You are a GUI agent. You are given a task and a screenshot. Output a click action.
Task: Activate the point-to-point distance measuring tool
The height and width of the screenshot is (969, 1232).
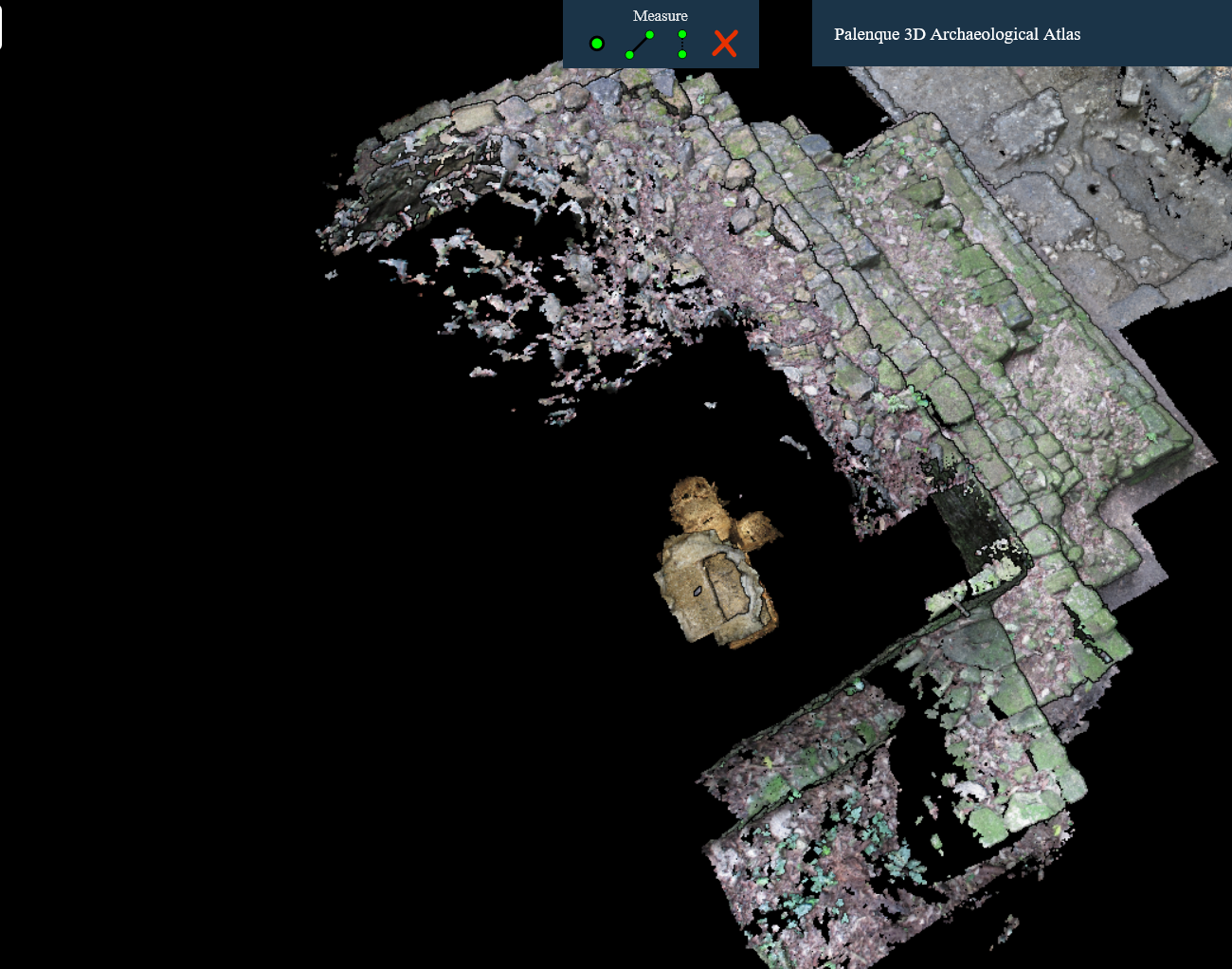(x=640, y=43)
